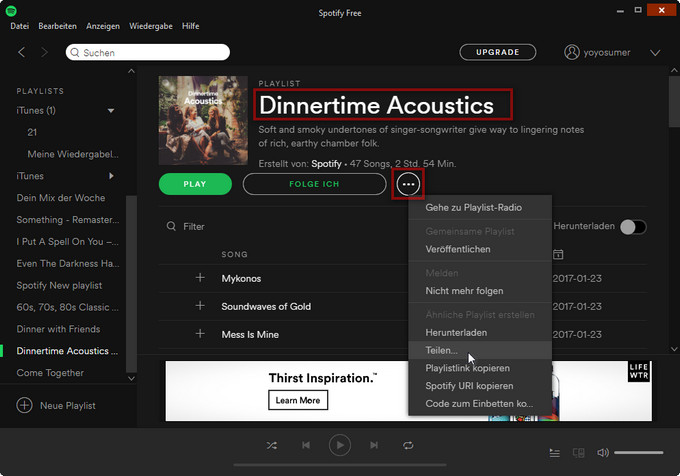
Task: Choose Gehe zu Playlist-Radio
Action: click(480, 208)
